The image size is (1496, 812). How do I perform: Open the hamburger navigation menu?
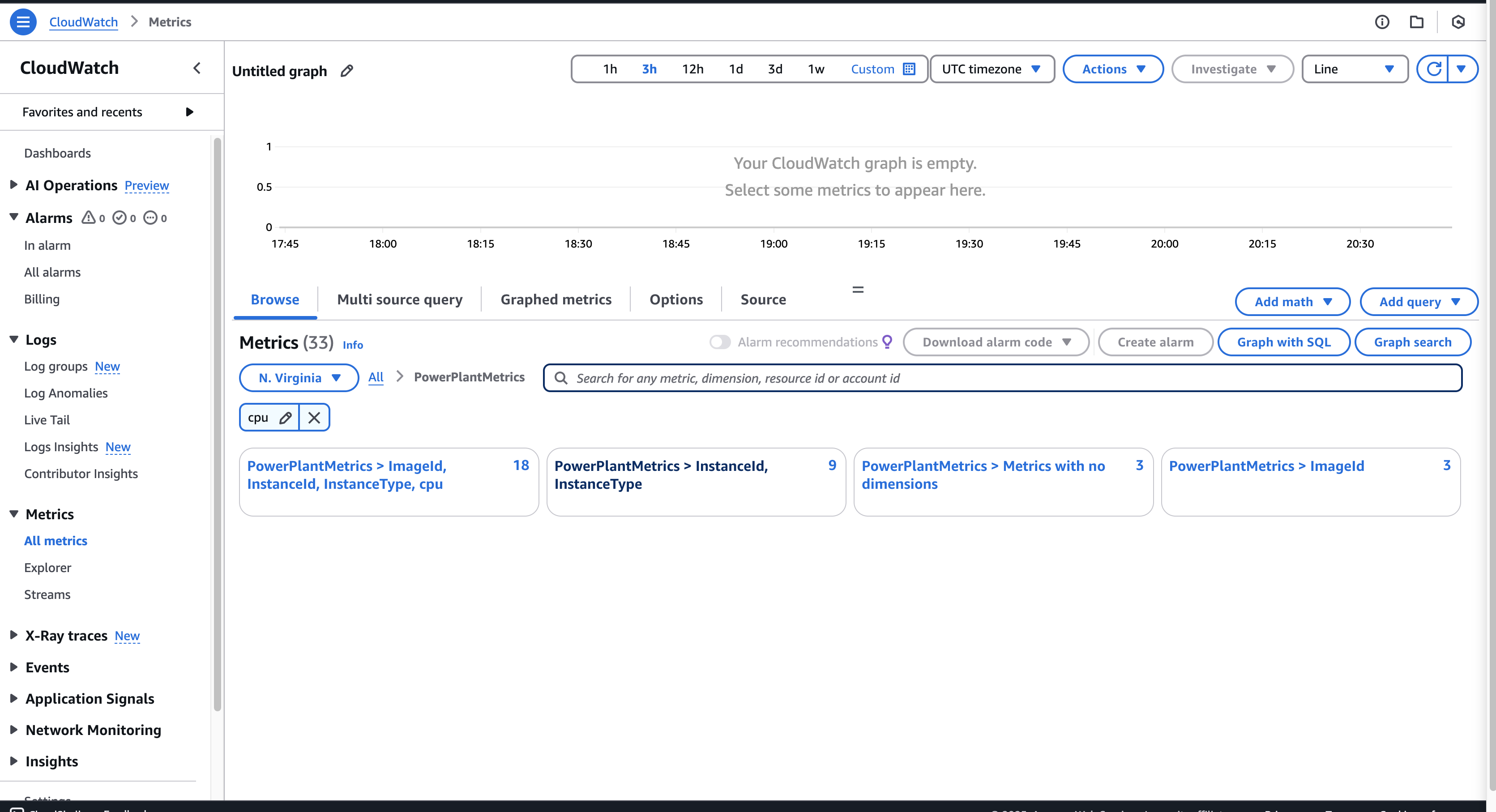pos(23,22)
